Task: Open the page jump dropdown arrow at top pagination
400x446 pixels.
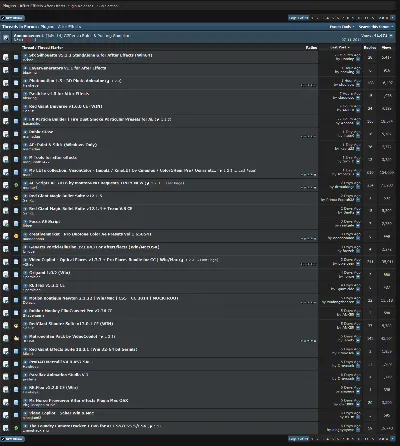Action: [393, 18]
